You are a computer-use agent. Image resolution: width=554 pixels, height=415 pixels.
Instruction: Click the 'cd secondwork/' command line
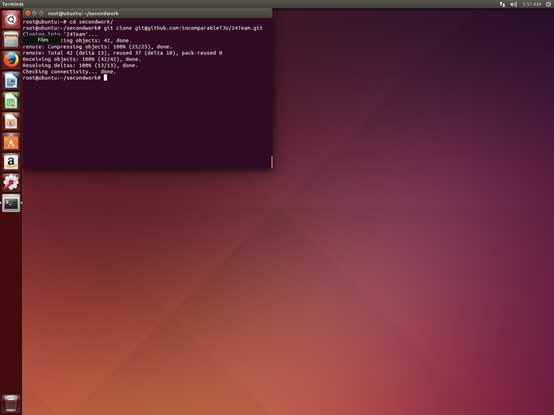click(68, 22)
